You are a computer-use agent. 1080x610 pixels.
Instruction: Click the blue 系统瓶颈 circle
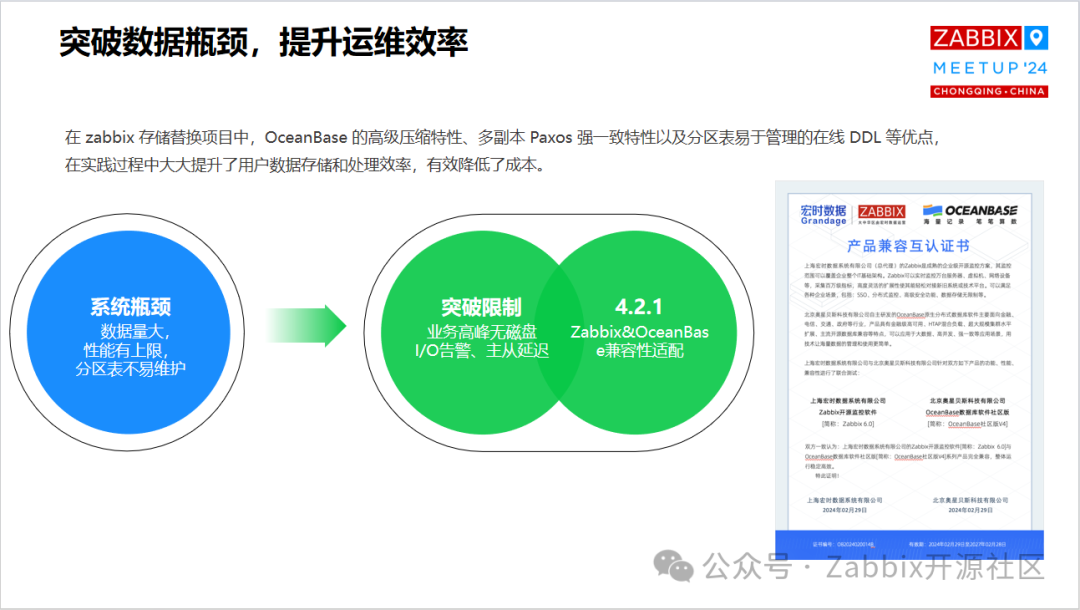pyautogui.click(x=128, y=328)
